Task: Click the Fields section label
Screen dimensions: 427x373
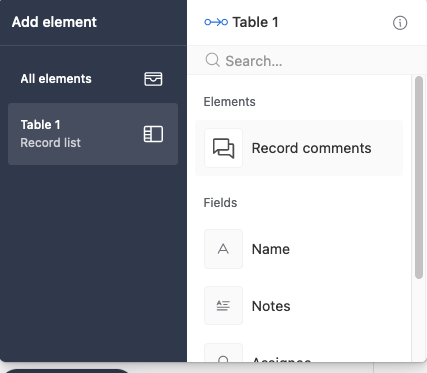Action: tap(220, 203)
